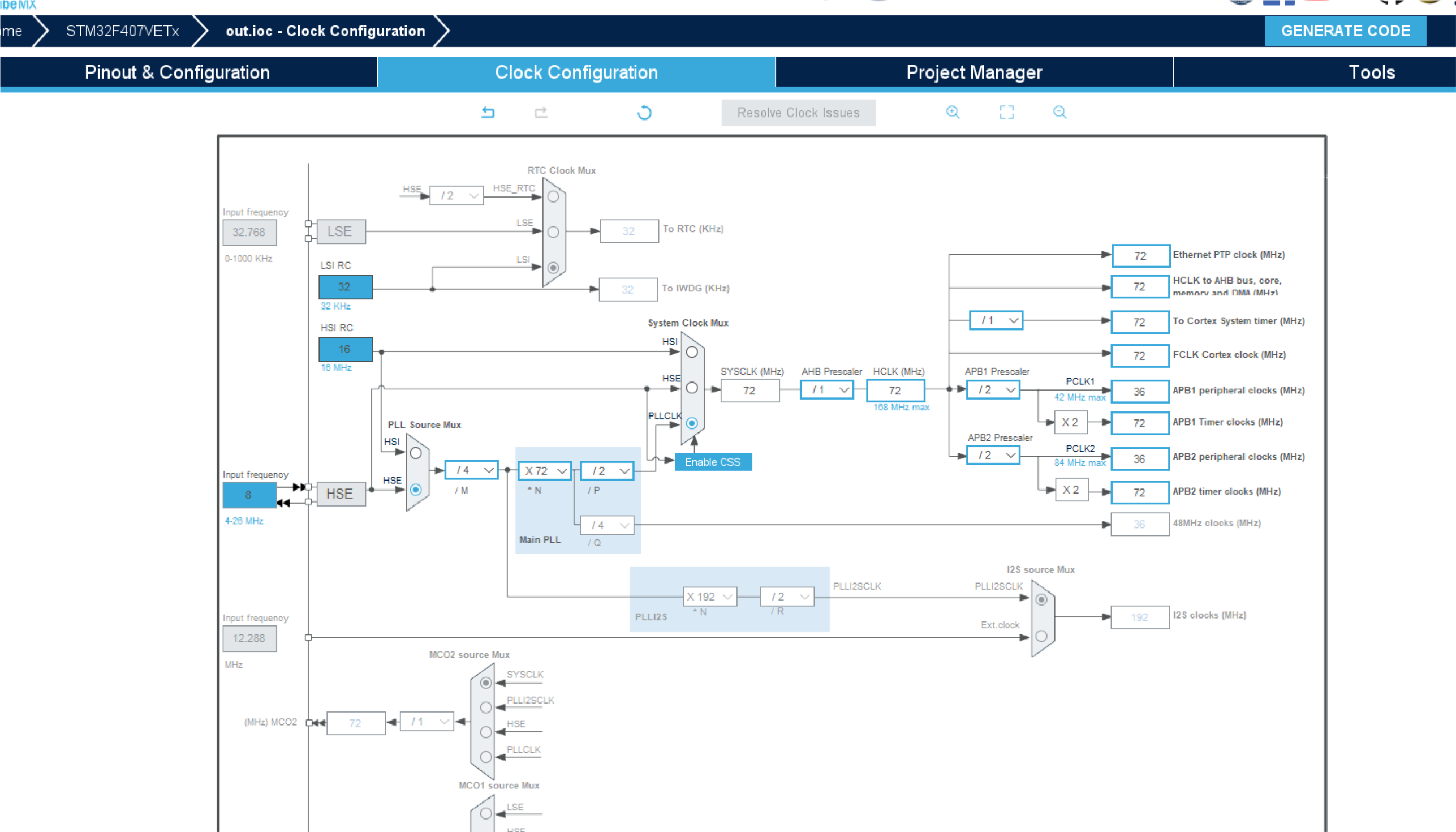The width and height of the screenshot is (1456, 832).
Task: Click APB1 peripheral clocks value field
Action: pos(1140,392)
